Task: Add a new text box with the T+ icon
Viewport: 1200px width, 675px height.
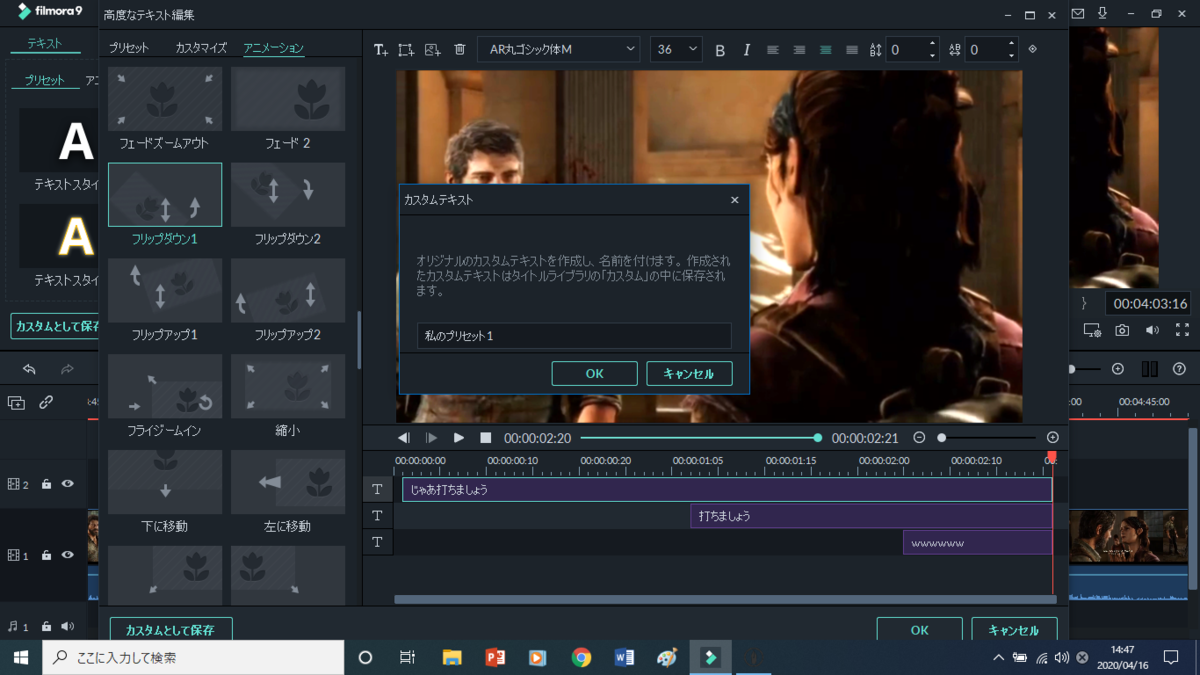Action: (x=381, y=50)
